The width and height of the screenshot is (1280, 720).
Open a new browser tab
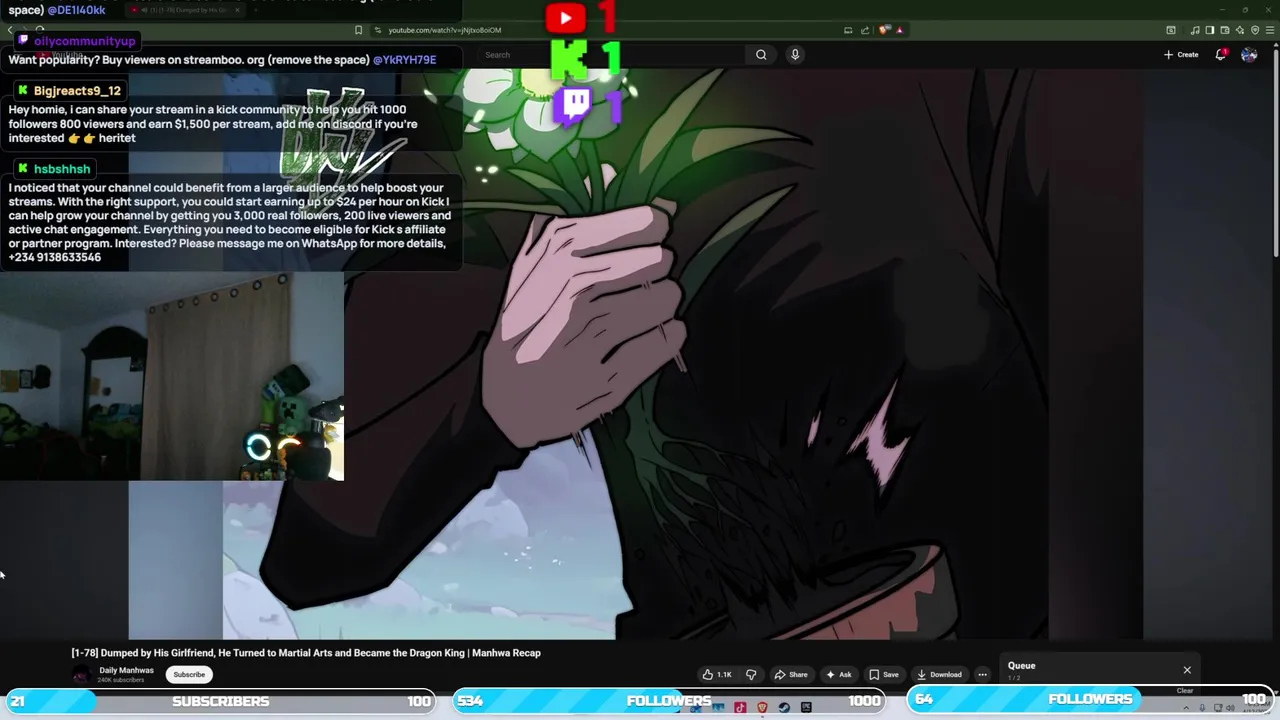click(x=255, y=10)
